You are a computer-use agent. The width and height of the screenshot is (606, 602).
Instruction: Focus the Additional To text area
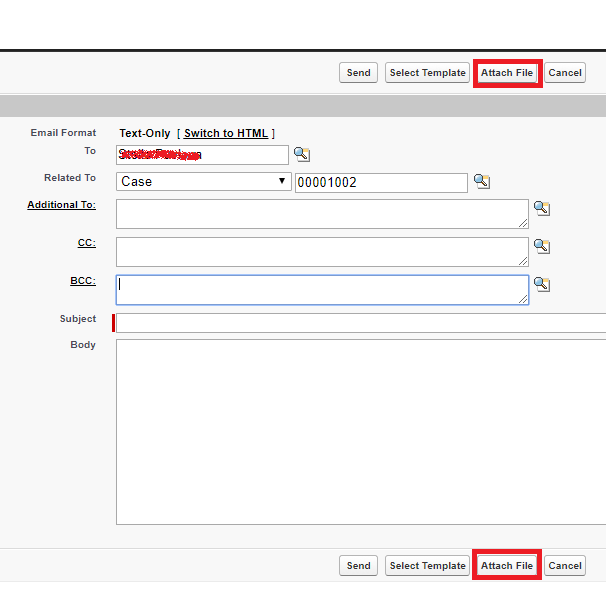click(322, 214)
